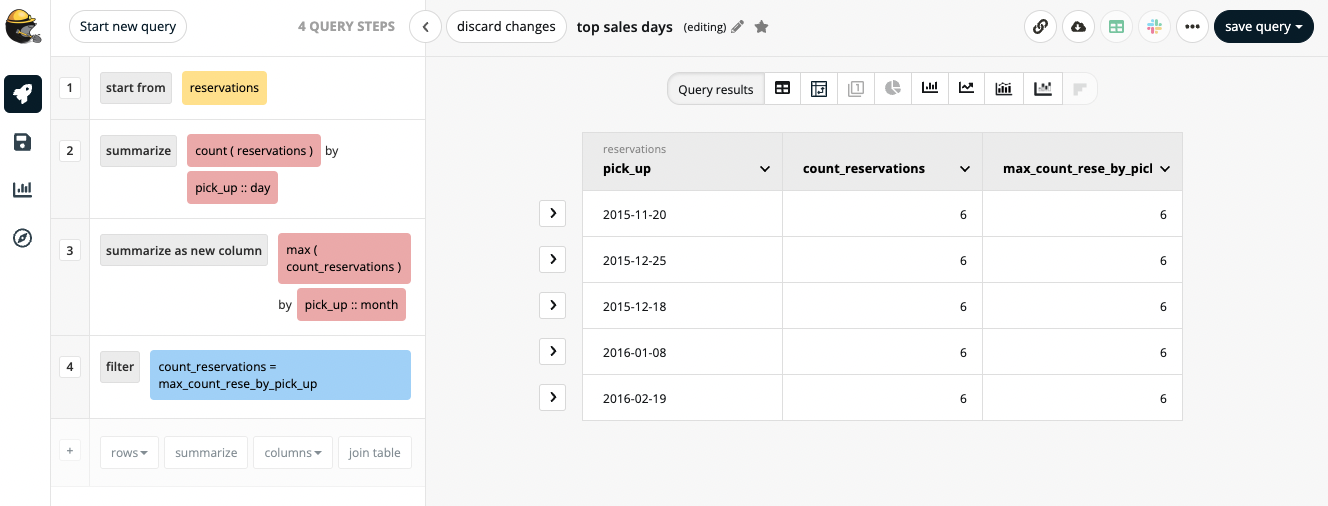Select the bar chart view icon
Viewport: 1328px width, 506px height.
(x=930, y=89)
